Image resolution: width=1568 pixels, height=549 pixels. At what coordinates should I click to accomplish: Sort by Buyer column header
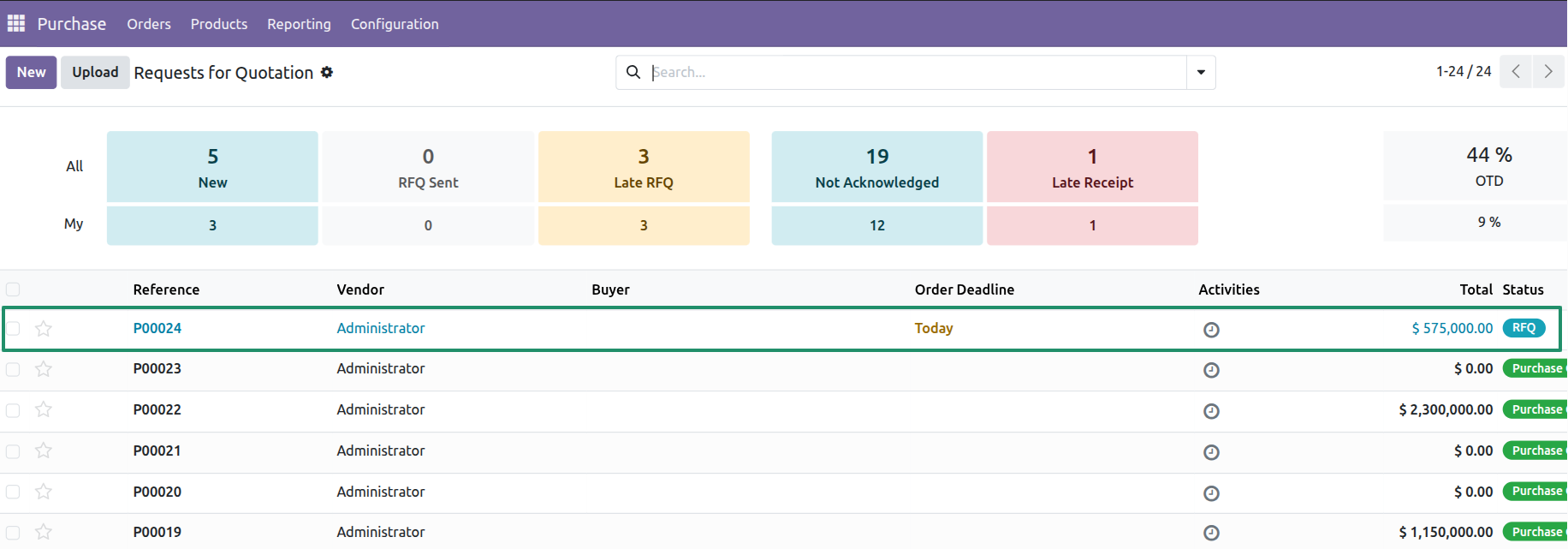(x=610, y=289)
